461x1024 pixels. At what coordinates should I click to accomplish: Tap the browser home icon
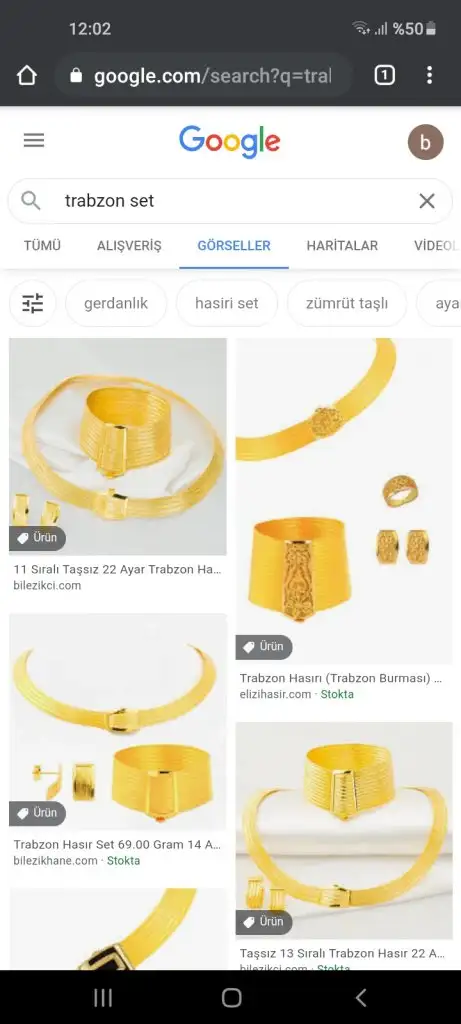27,76
